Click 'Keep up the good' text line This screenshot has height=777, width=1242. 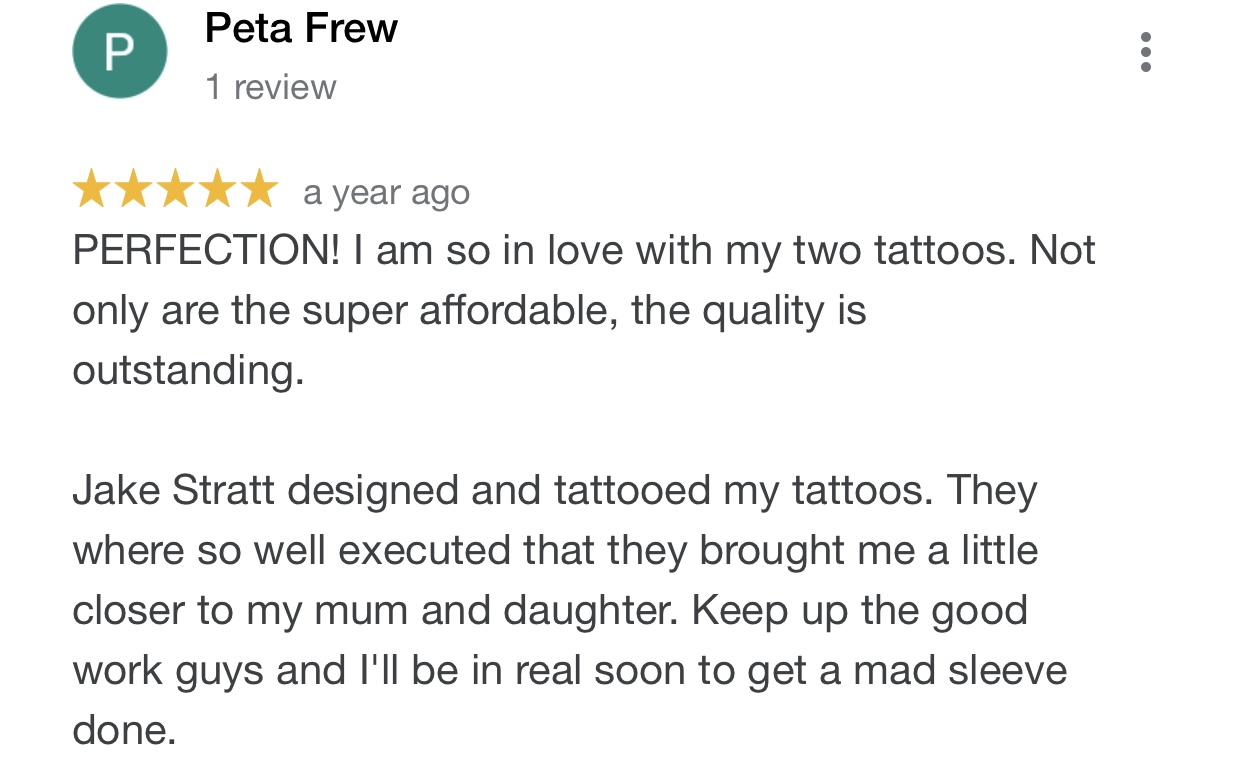point(859,611)
